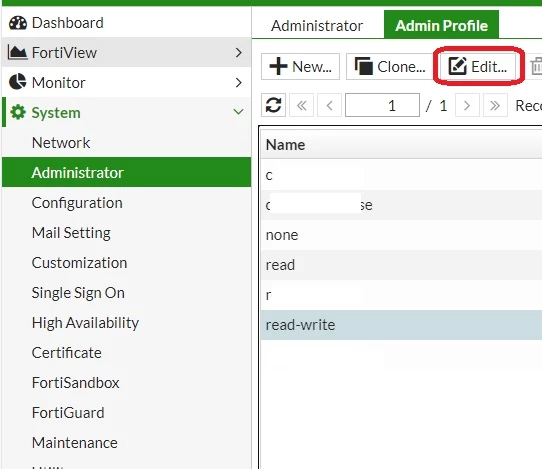The width and height of the screenshot is (542, 469).
Task: Open Customization page
Action: tap(126, 263)
